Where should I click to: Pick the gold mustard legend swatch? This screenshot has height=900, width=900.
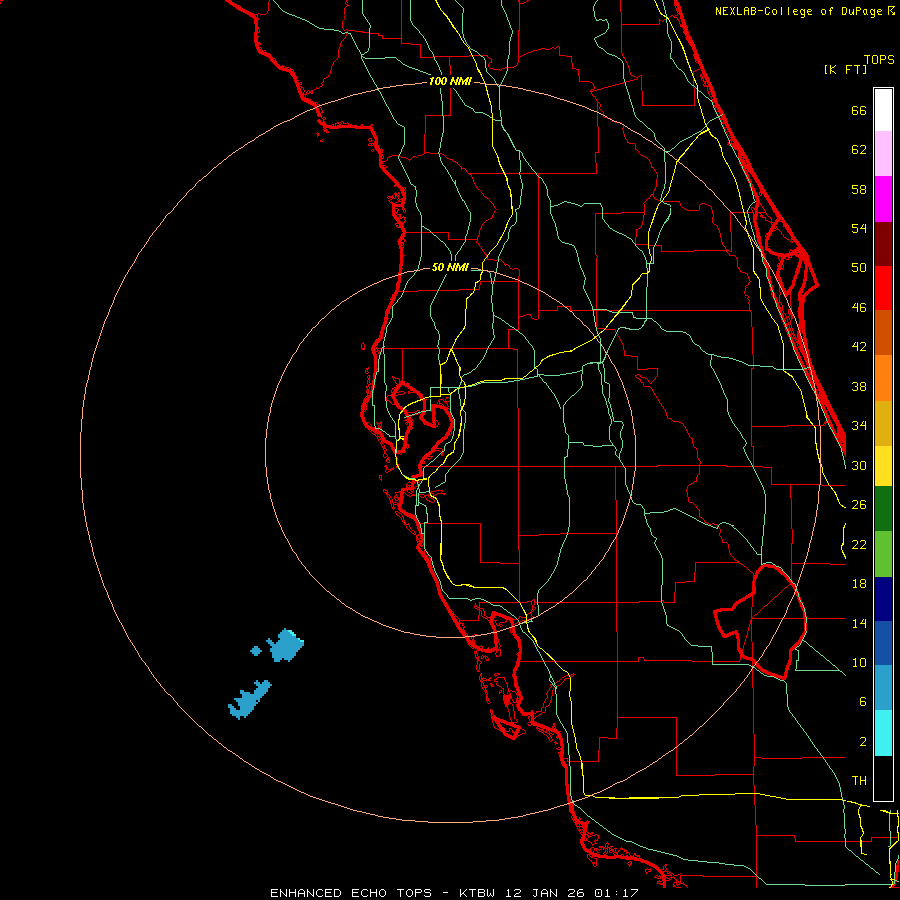coord(883,422)
